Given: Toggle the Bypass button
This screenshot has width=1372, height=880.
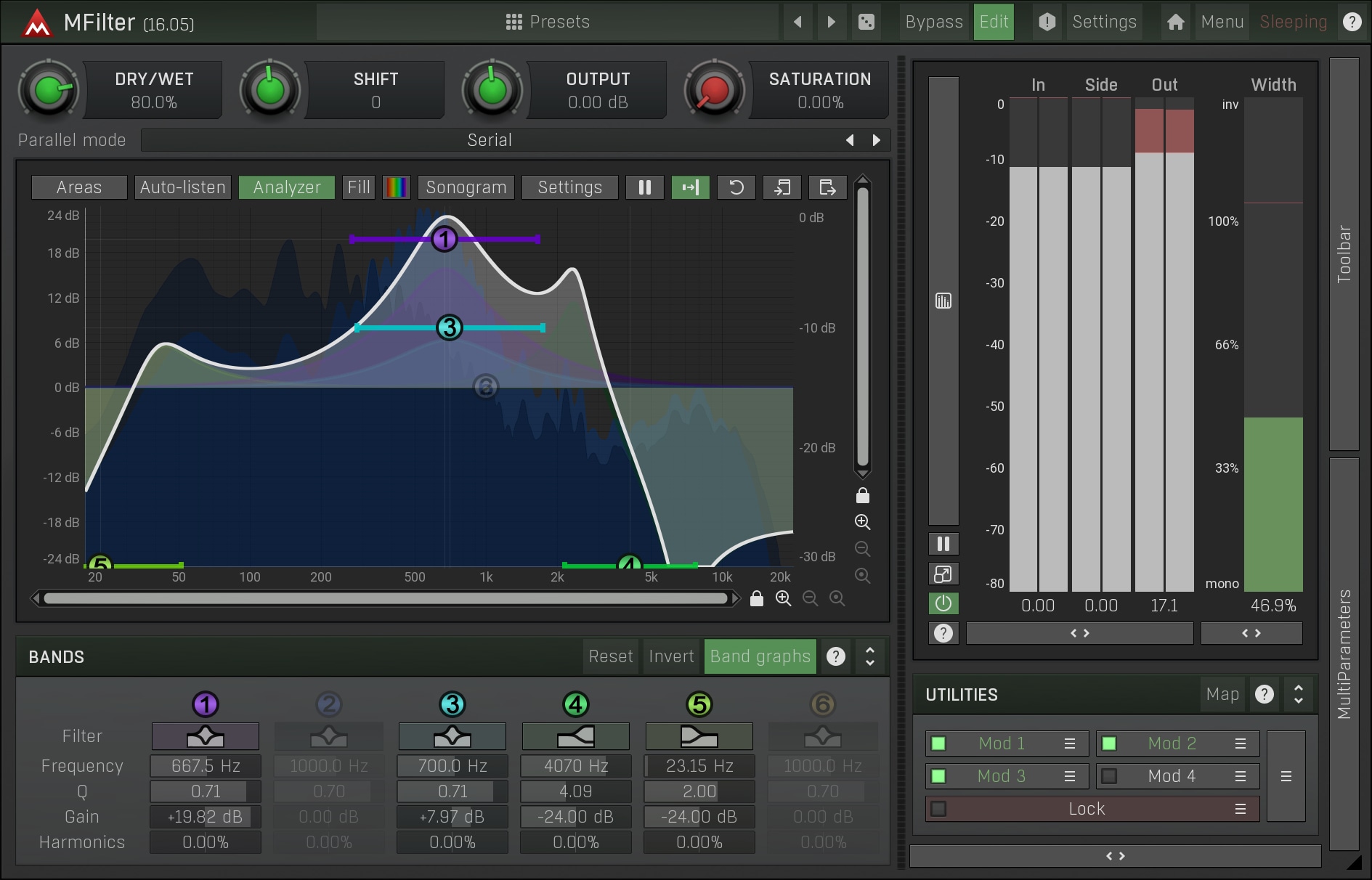Looking at the screenshot, I should point(934,22).
